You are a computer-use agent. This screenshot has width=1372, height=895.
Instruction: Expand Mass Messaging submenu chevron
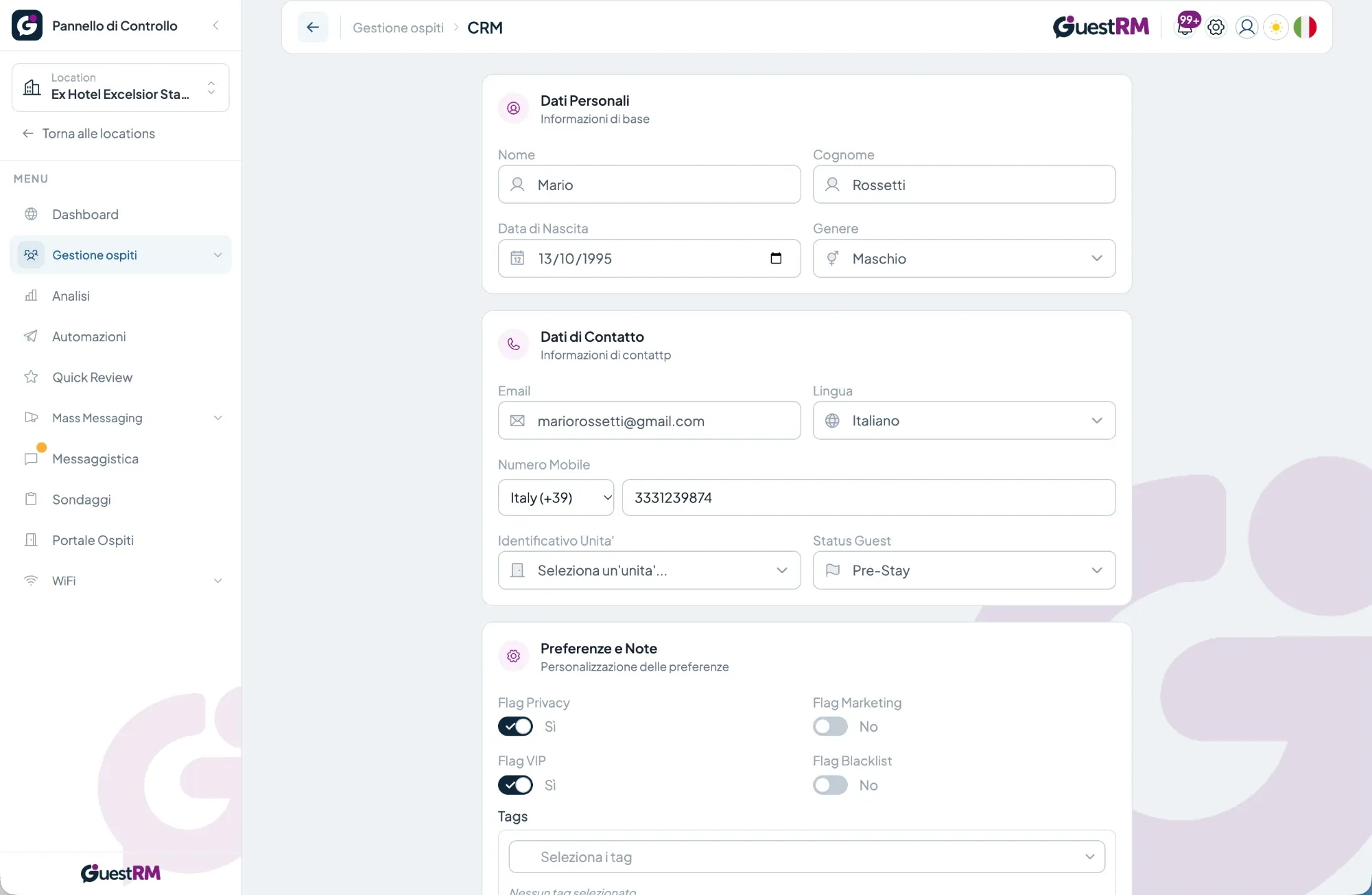(x=218, y=418)
